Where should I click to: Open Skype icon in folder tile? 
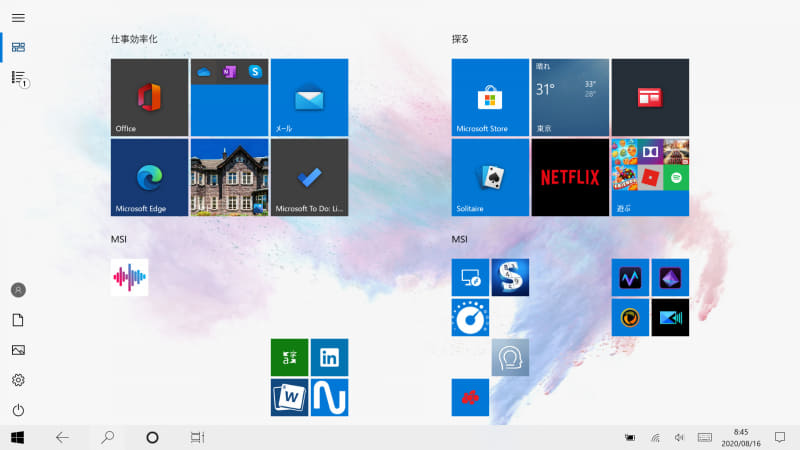[255, 72]
